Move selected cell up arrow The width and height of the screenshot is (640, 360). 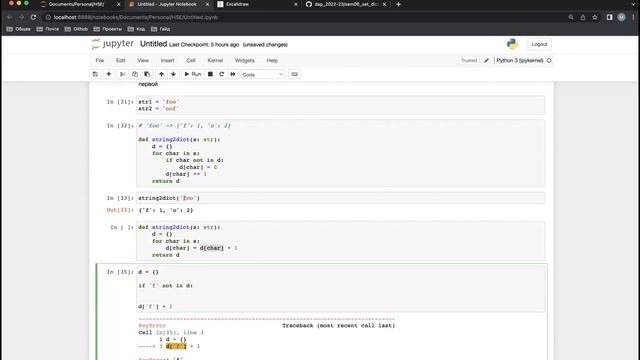tap(161, 74)
